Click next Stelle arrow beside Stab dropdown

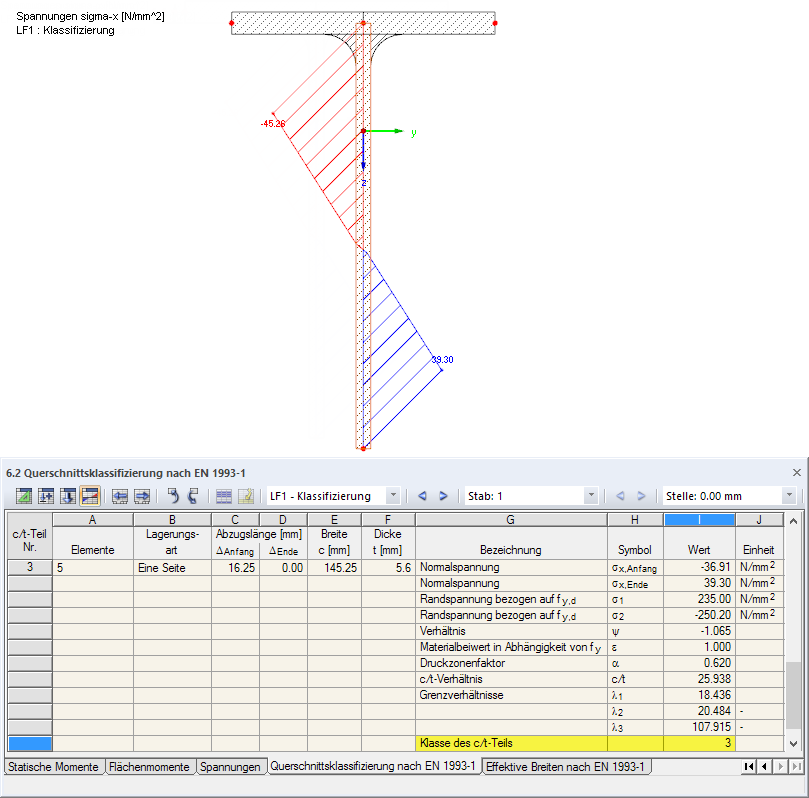tap(641, 496)
